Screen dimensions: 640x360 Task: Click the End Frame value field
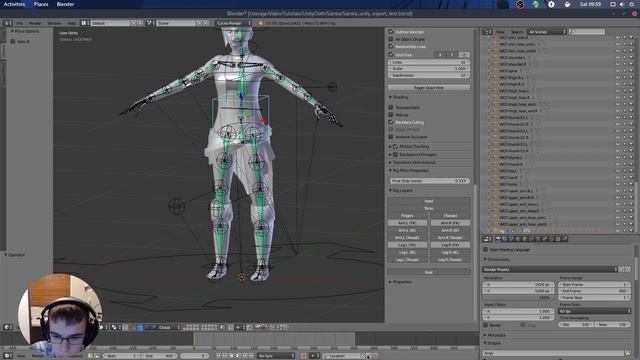point(594,291)
